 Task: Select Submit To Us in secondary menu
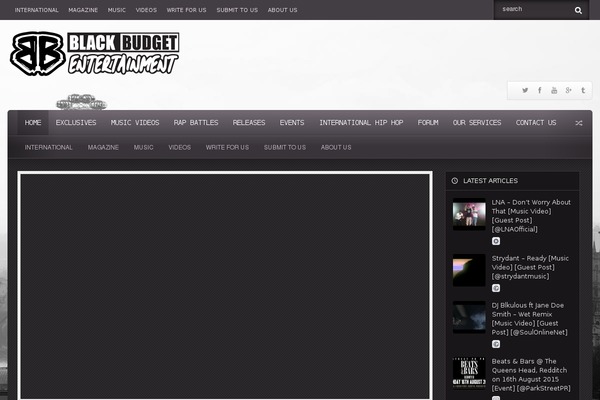(x=285, y=147)
